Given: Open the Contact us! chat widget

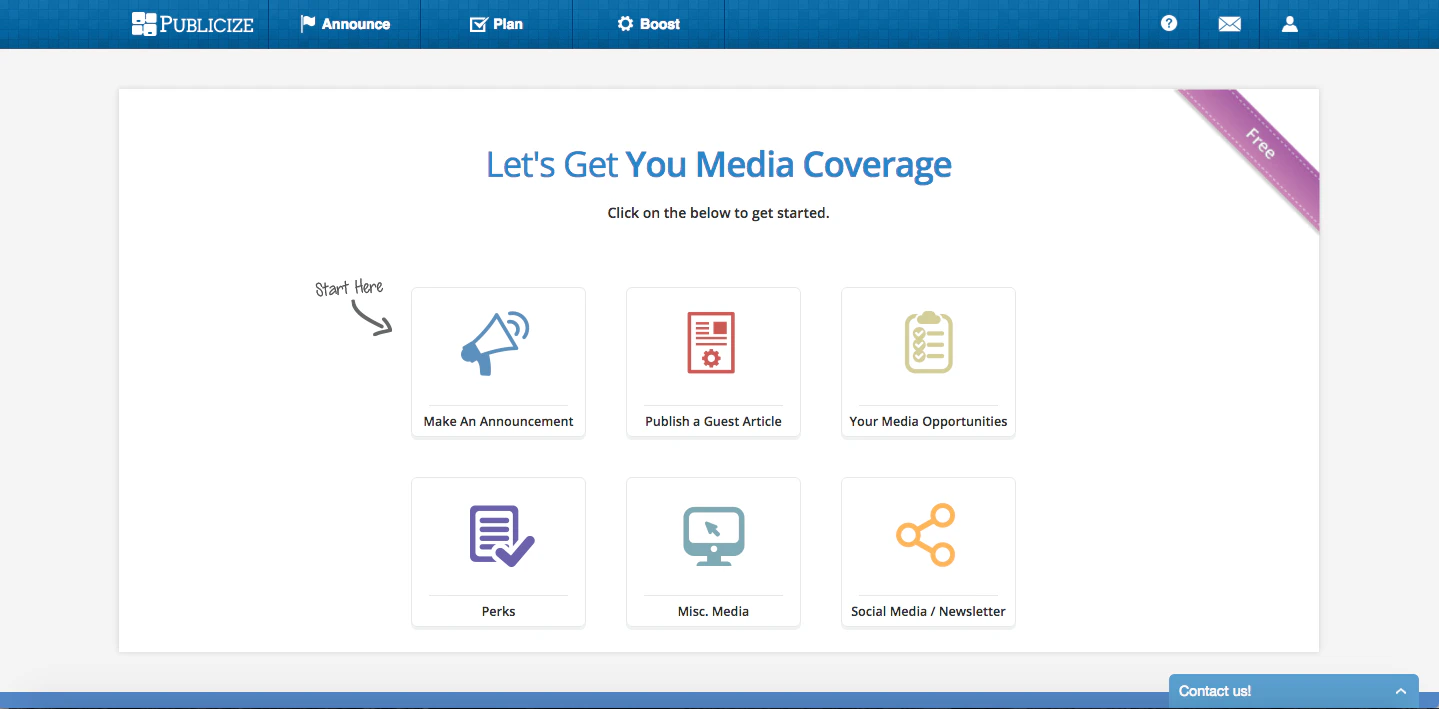Looking at the screenshot, I should [1293, 691].
